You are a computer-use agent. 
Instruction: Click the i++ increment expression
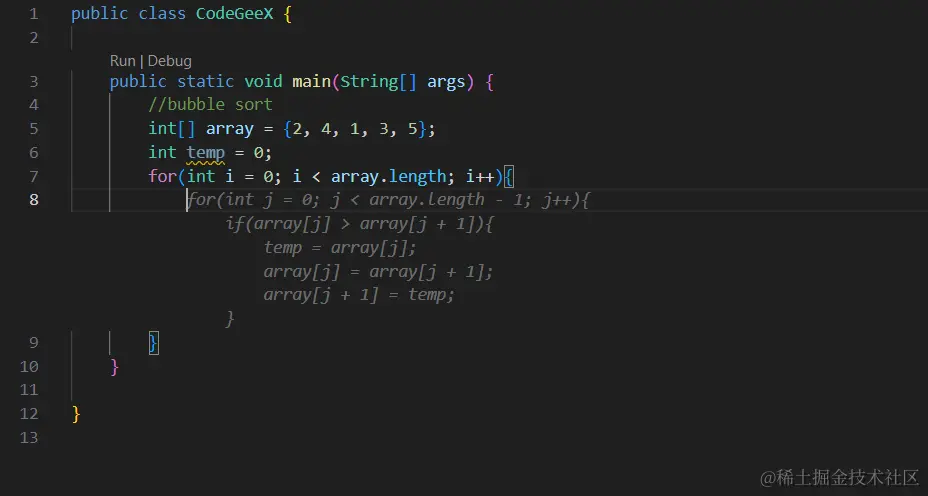tap(480, 176)
